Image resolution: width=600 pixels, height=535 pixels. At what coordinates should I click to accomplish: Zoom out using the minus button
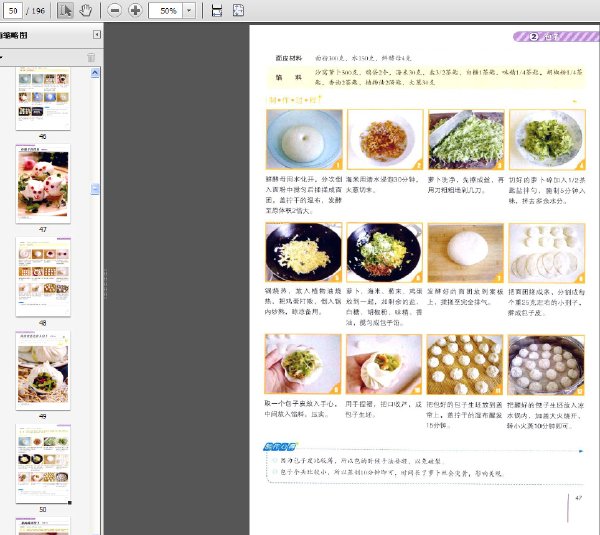[x=114, y=10]
